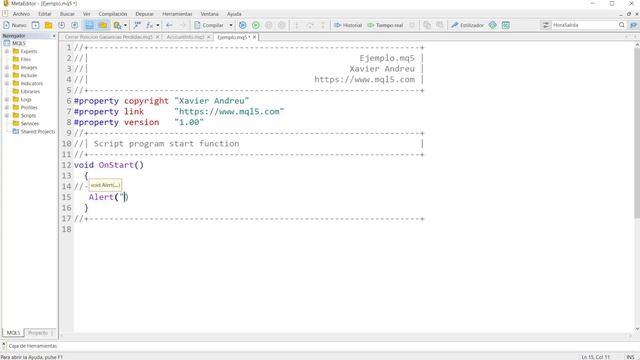Open the dropdown arrow beside the search icon

[x=125, y=25]
